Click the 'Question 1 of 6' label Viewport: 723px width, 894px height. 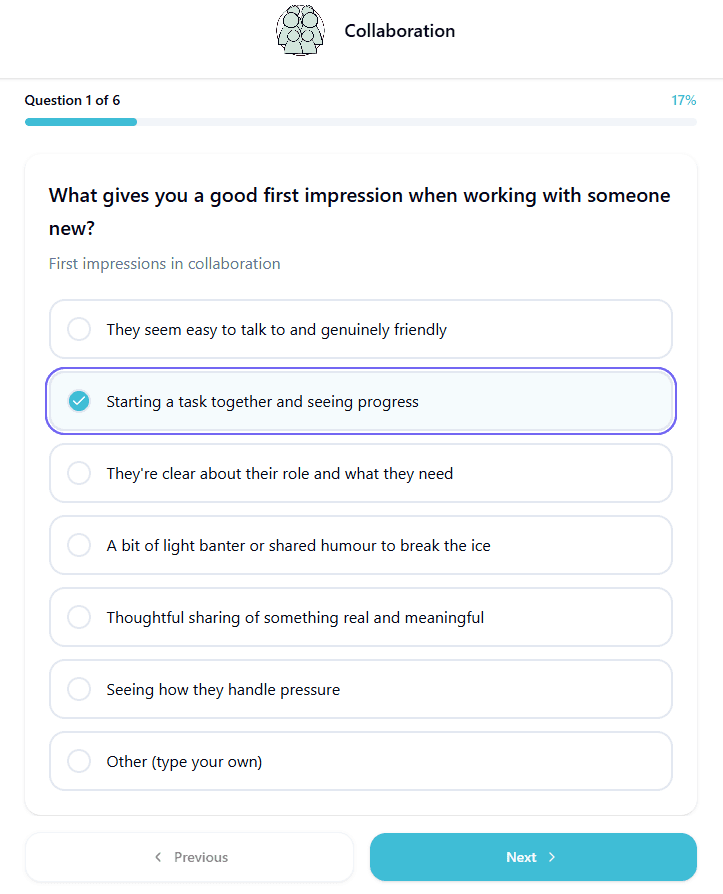[x=72, y=100]
